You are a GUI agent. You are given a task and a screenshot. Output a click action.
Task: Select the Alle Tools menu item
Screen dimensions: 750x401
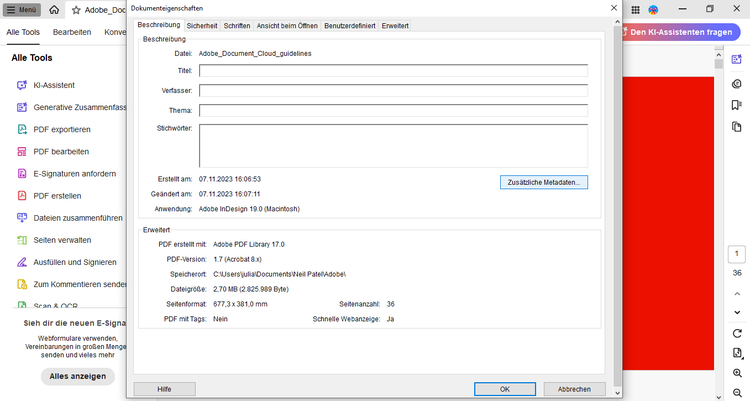[x=23, y=32]
